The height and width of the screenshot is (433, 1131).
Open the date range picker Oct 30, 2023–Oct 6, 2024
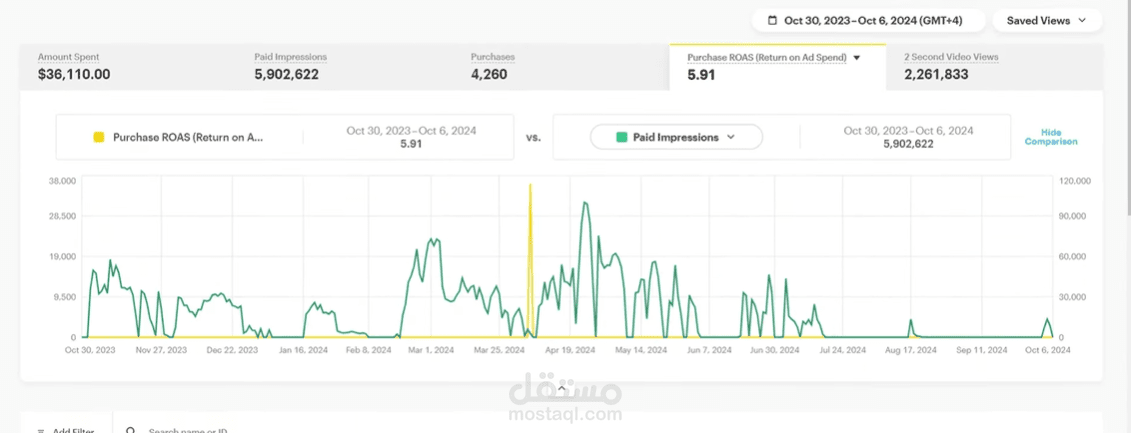[x=868, y=20]
